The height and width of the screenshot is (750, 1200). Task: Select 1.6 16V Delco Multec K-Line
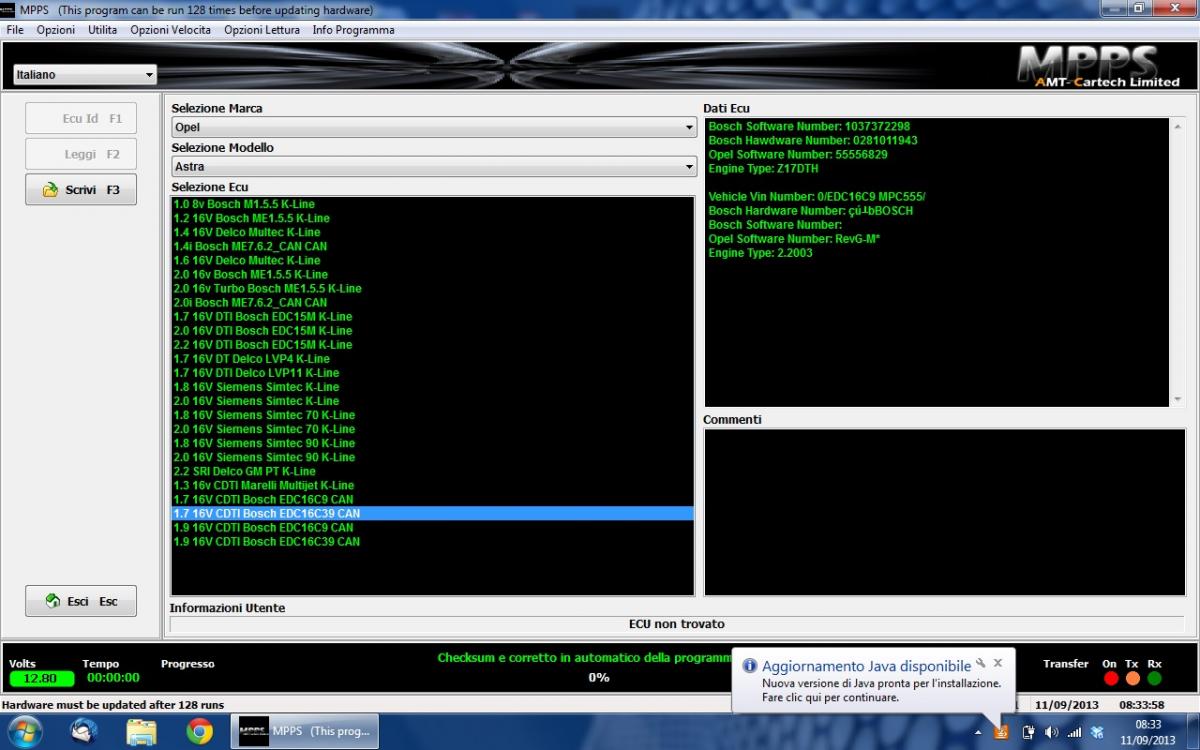[433, 260]
